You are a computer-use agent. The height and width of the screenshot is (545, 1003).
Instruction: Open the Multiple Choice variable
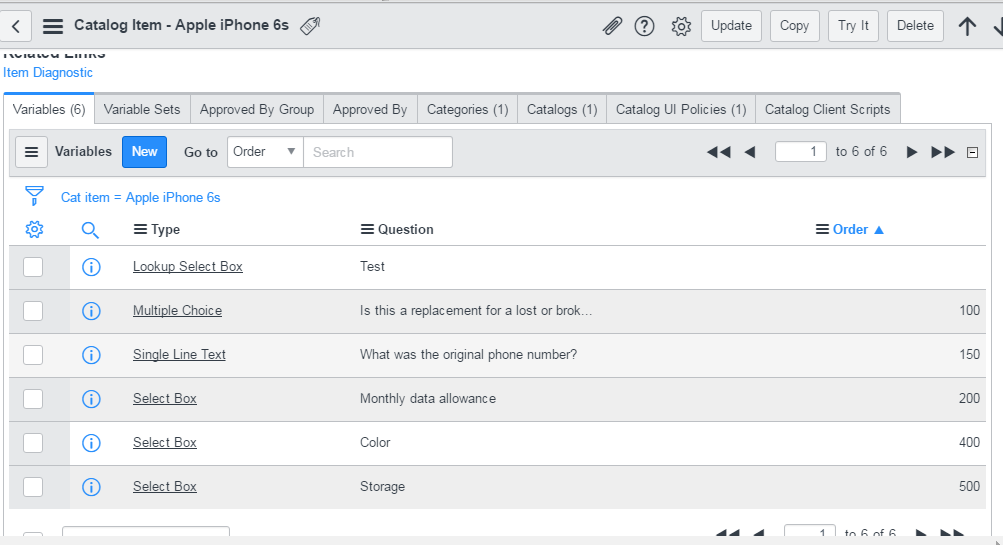177,311
